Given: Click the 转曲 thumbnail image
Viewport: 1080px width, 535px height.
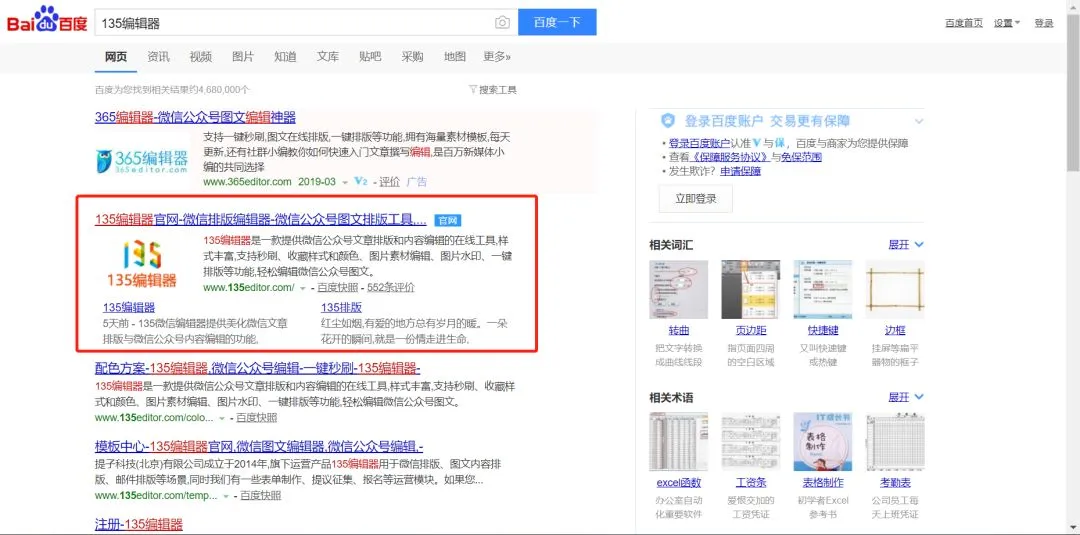Looking at the screenshot, I should point(678,289).
